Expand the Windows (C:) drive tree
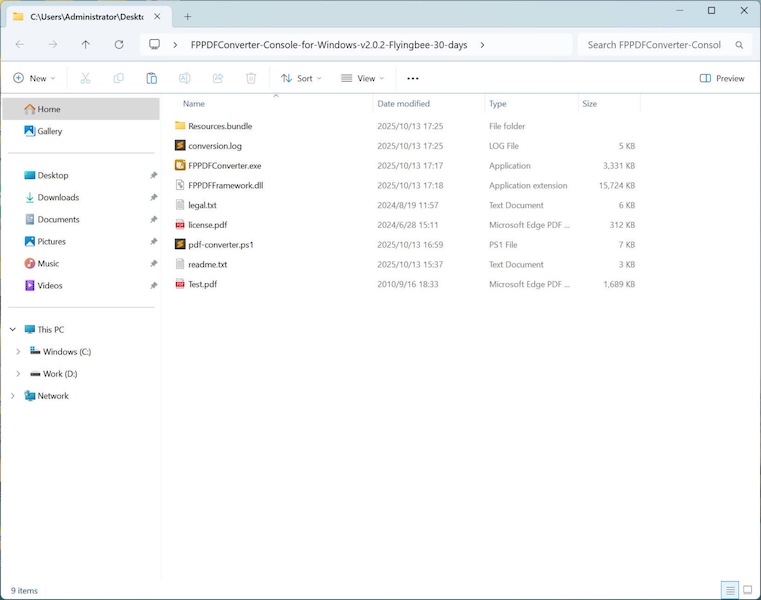 (18, 352)
